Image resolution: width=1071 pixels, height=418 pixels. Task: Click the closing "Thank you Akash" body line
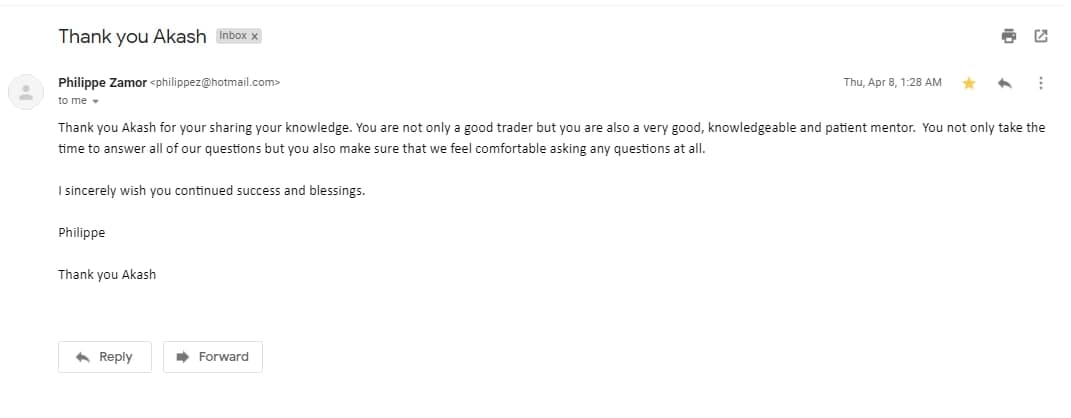pos(107,274)
